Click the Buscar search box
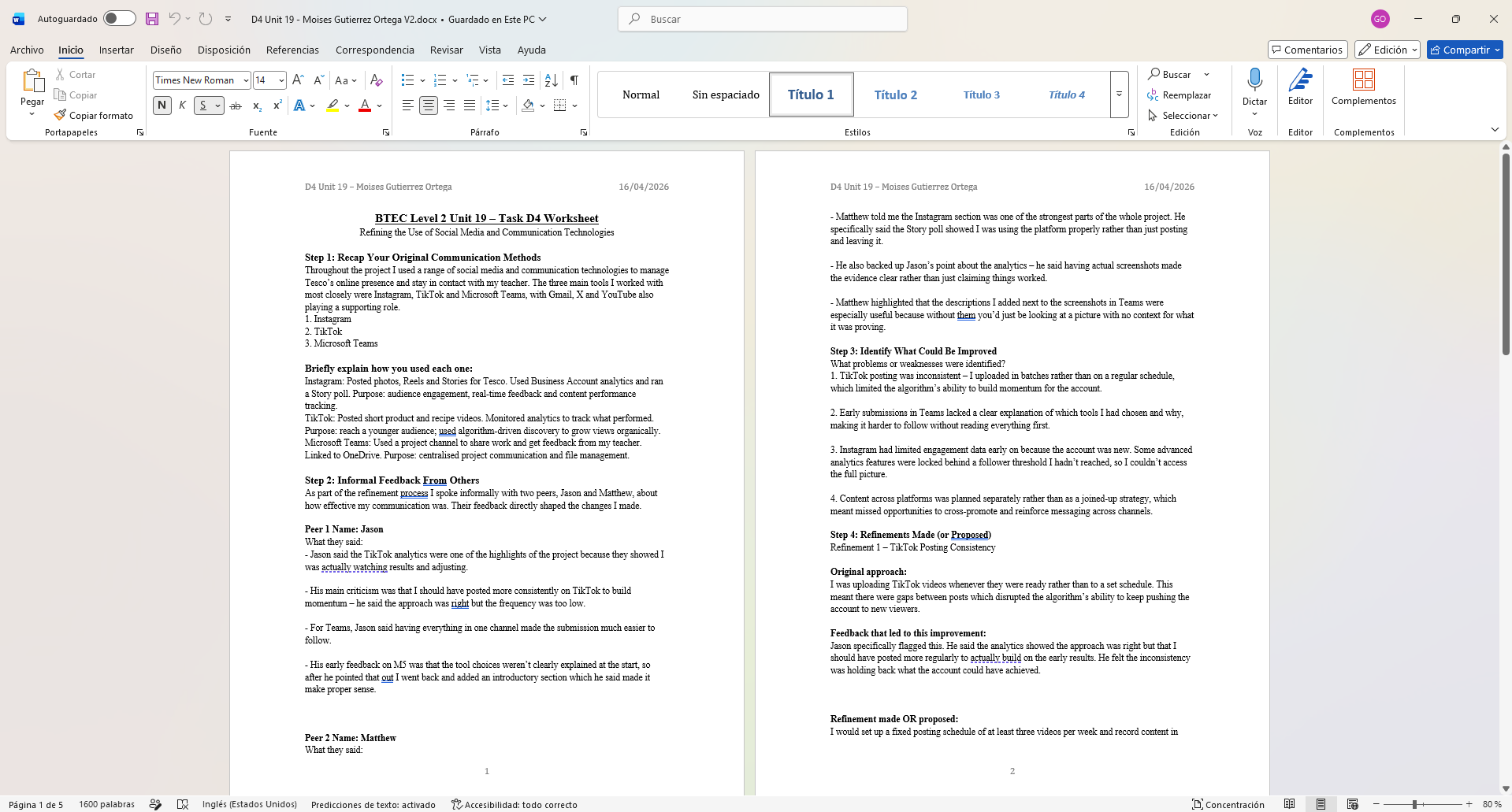 pos(763,19)
